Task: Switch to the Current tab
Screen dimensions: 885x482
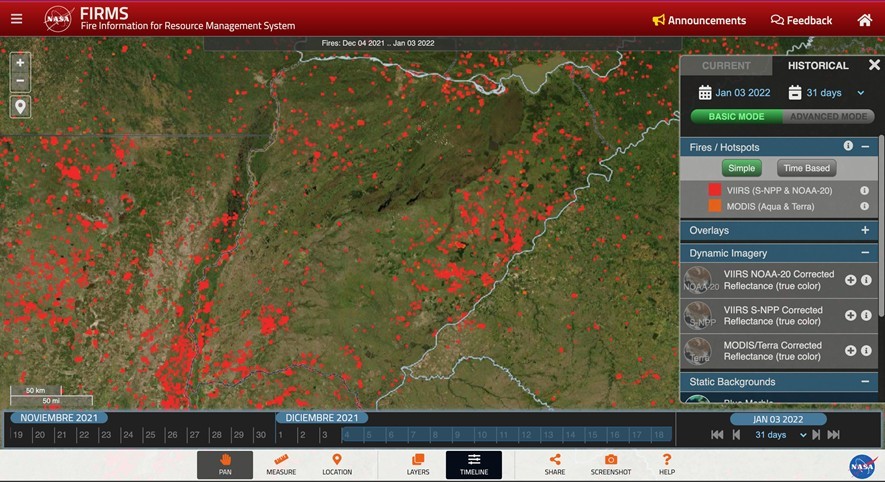Action: coord(726,66)
